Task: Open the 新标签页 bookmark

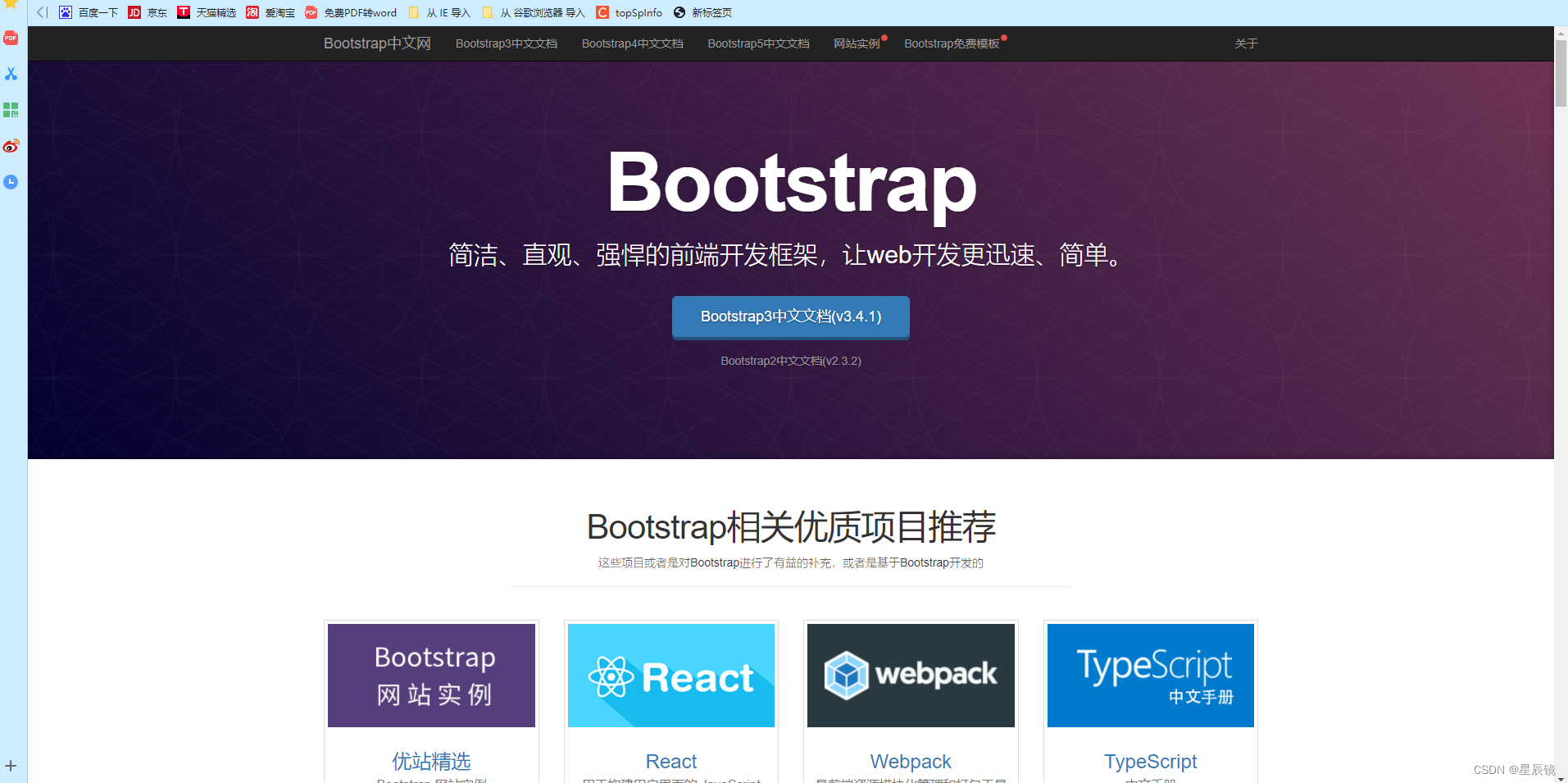Action: pyautogui.click(x=703, y=12)
